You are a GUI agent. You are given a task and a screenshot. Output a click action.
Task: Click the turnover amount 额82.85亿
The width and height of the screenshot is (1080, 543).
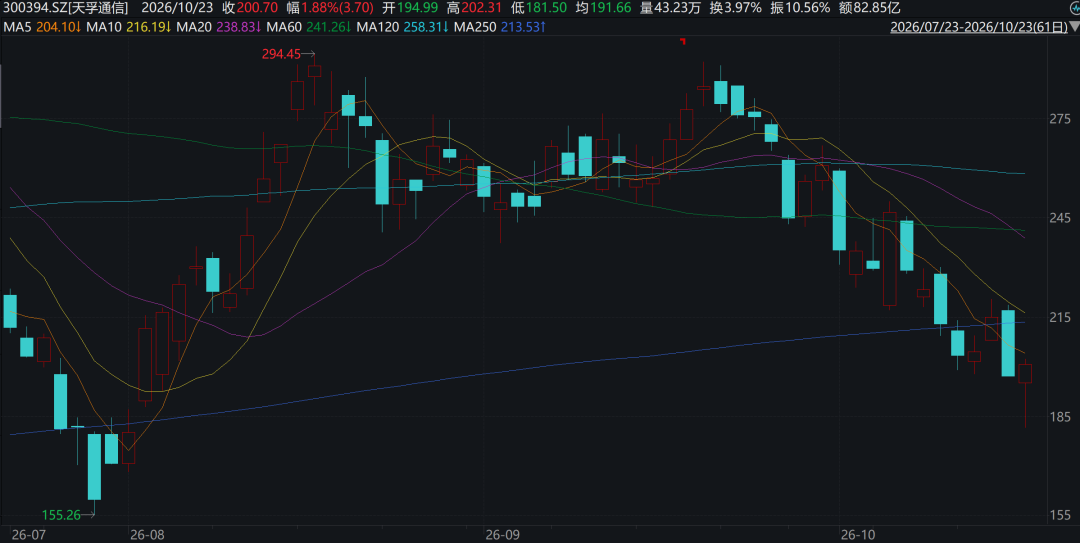[x=869, y=8]
